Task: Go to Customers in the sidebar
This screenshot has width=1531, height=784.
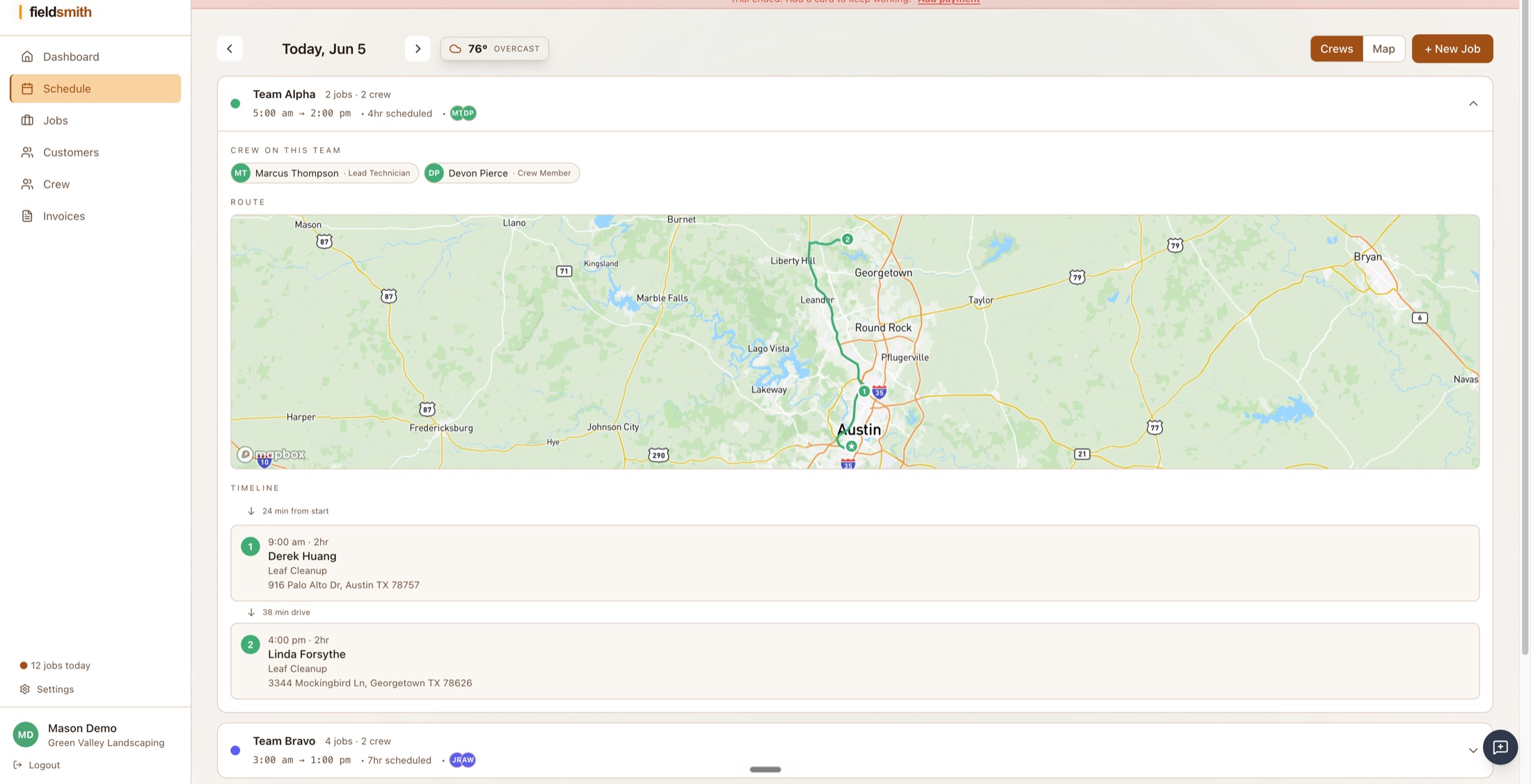Action: click(x=95, y=152)
